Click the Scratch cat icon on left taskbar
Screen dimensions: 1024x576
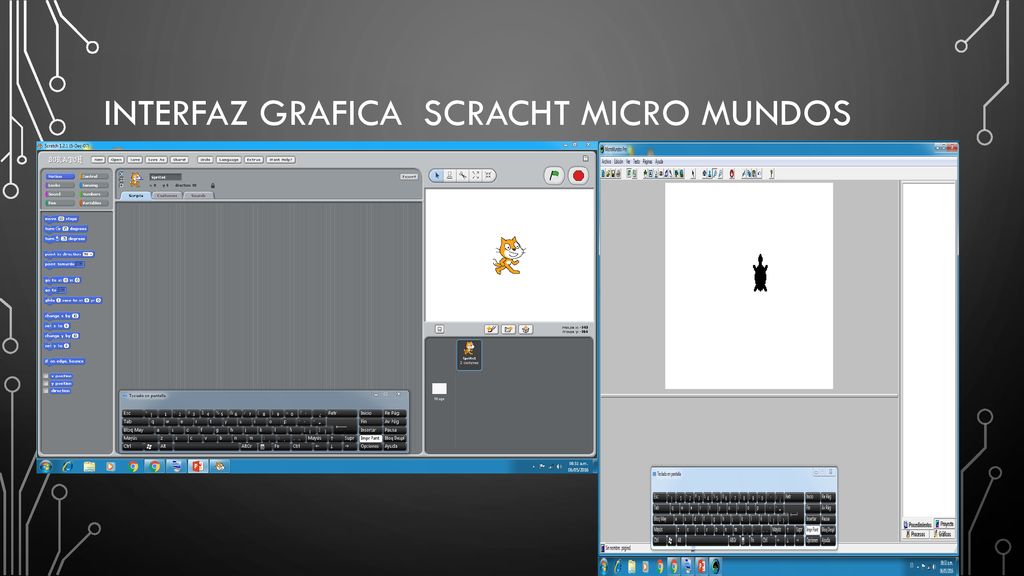pos(219,466)
